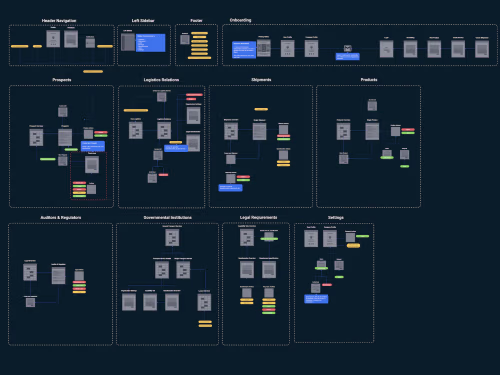The width and height of the screenshot is (500, 375).
Task: Open the blue note at bottom of Shipments
Action: click(x=230, y=188)
